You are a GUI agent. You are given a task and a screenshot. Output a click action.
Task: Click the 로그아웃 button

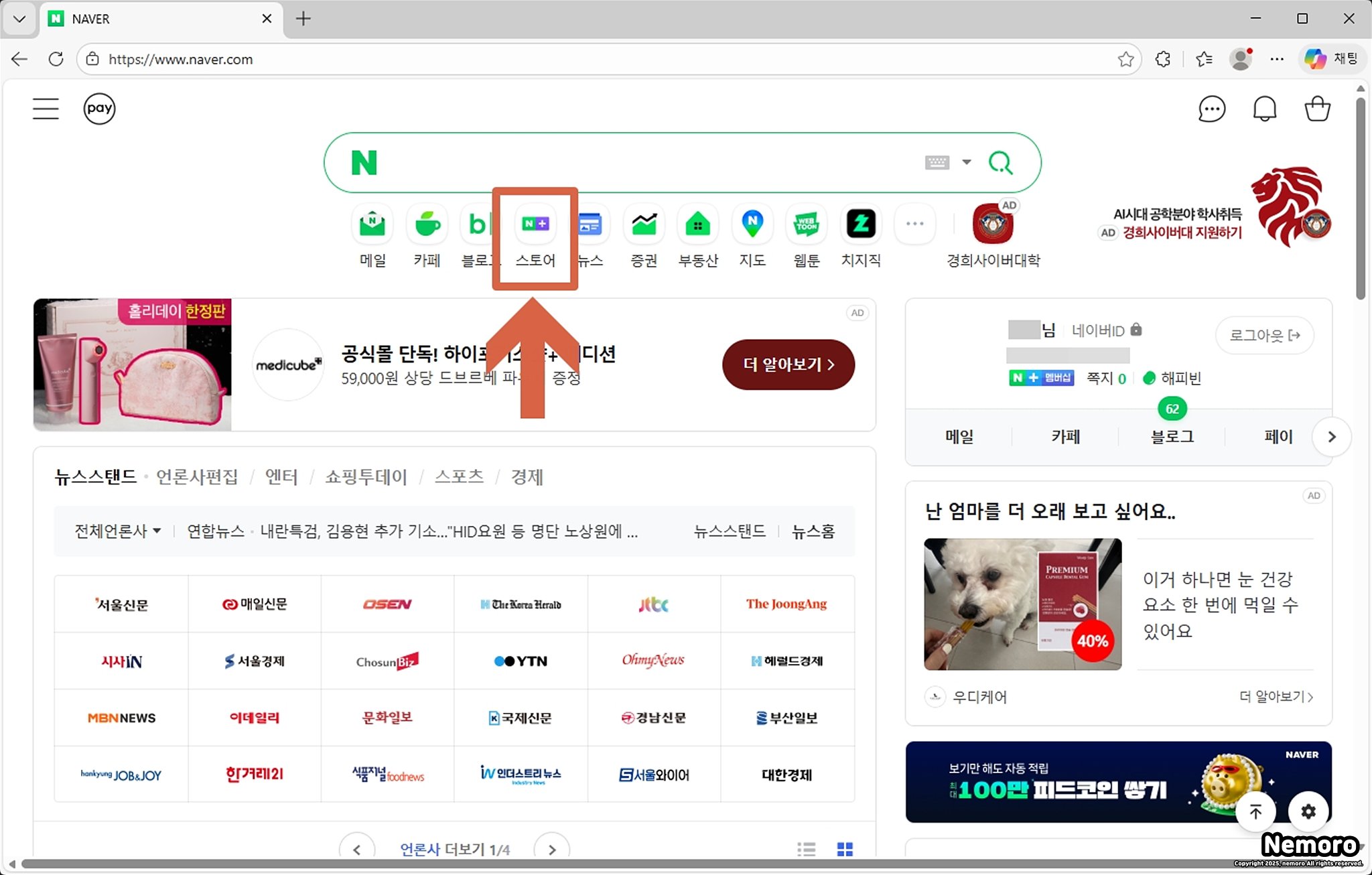[x=1264, y=335]
